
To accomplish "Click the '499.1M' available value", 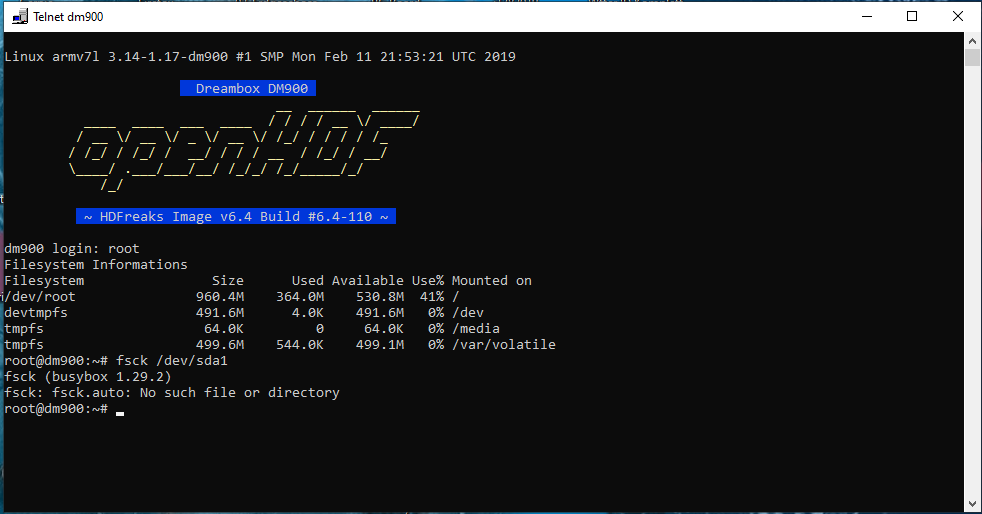I will pyautogui.click(x=380, y=345).
